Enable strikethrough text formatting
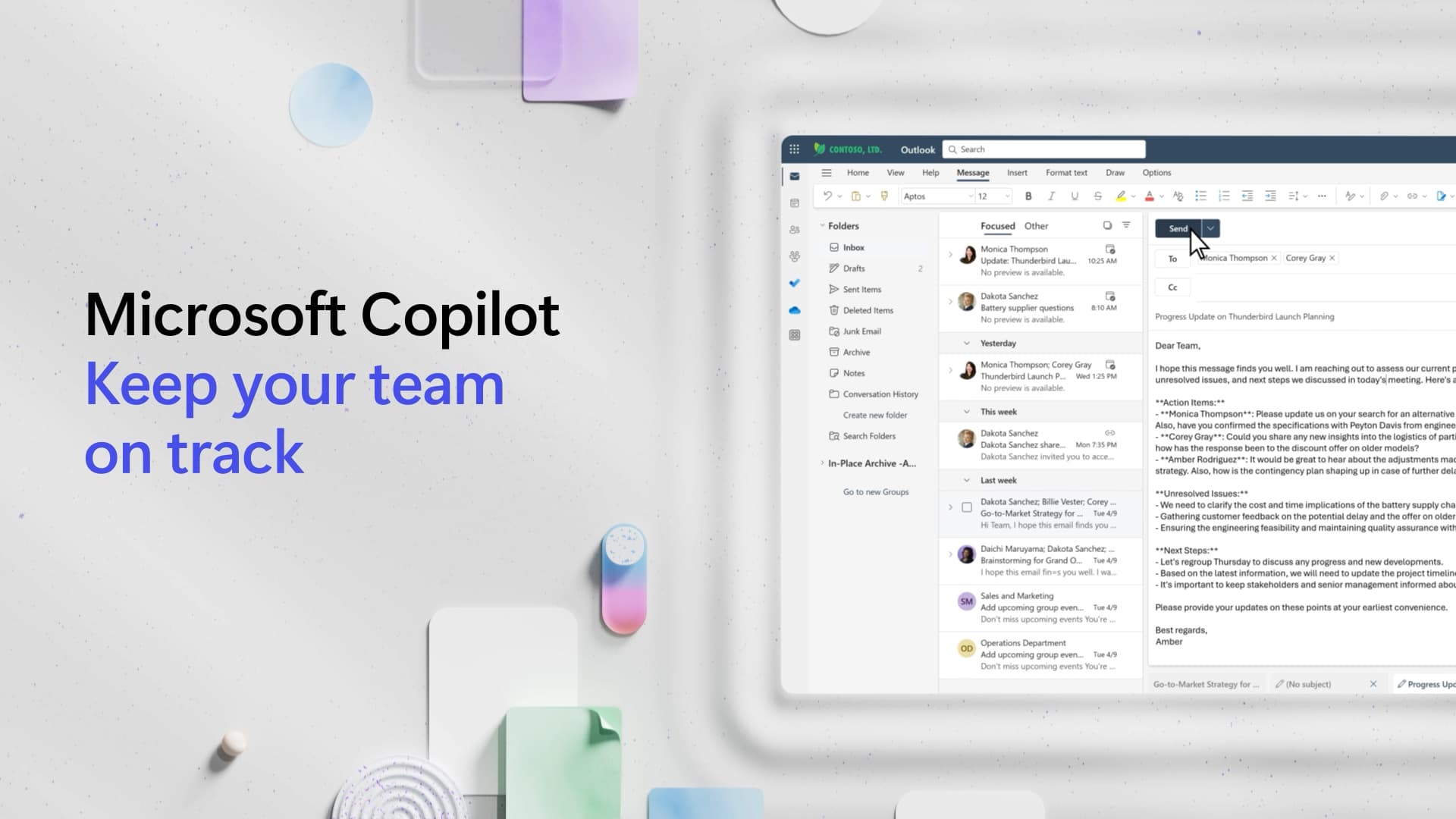The height and width of the screenshot is (819, 1456). (x=1097, y=195)
